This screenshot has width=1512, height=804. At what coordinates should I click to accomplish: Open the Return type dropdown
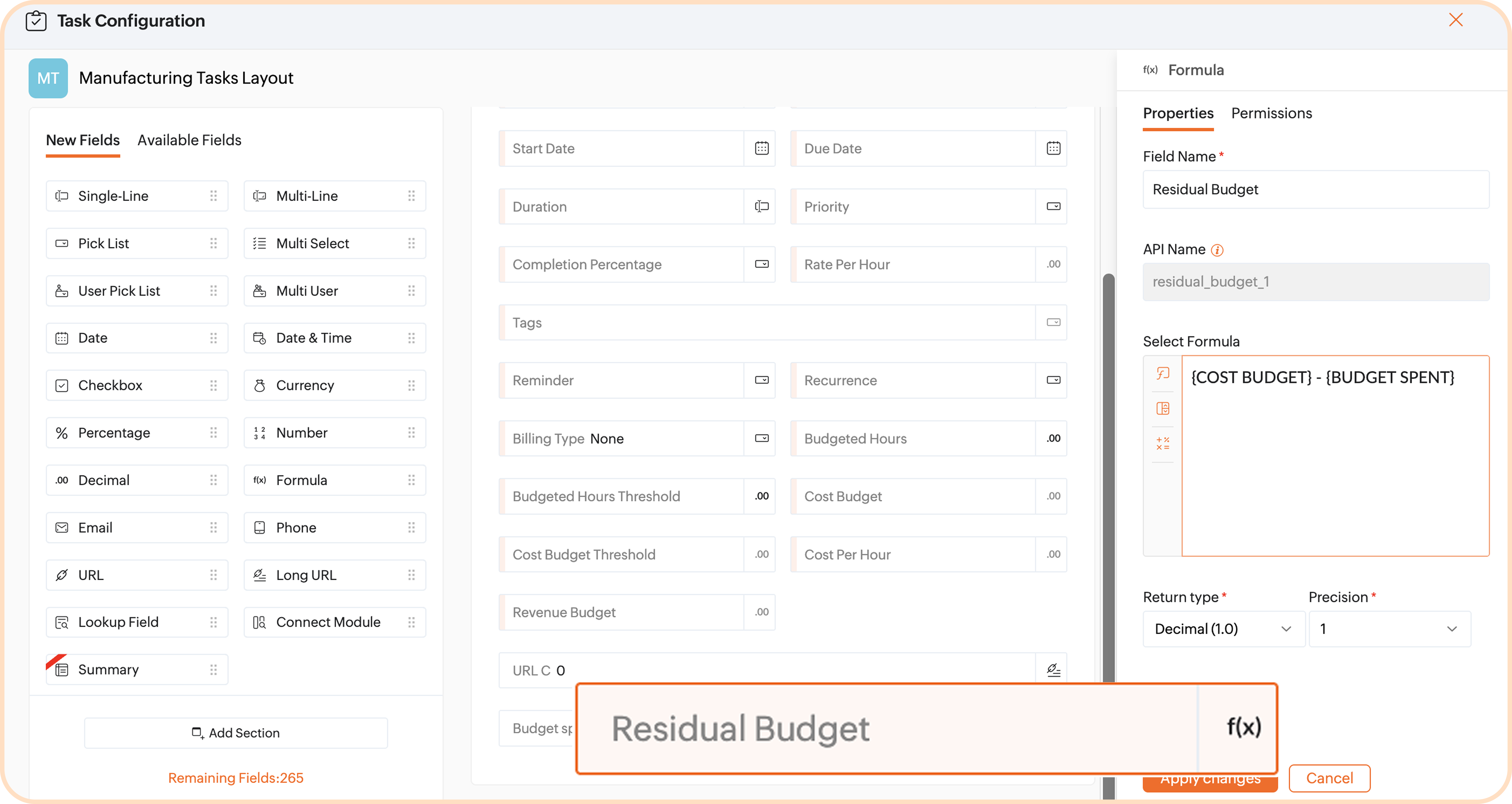click(1223, 629)
